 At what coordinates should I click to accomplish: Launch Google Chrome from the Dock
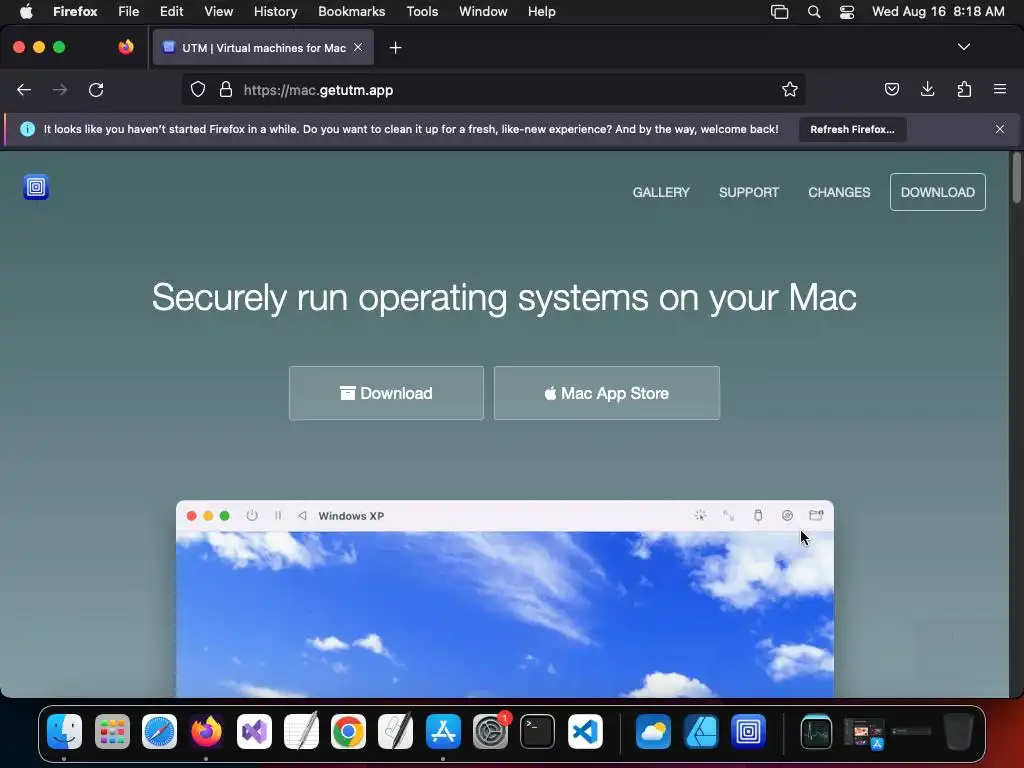click(x=348, y=731)
